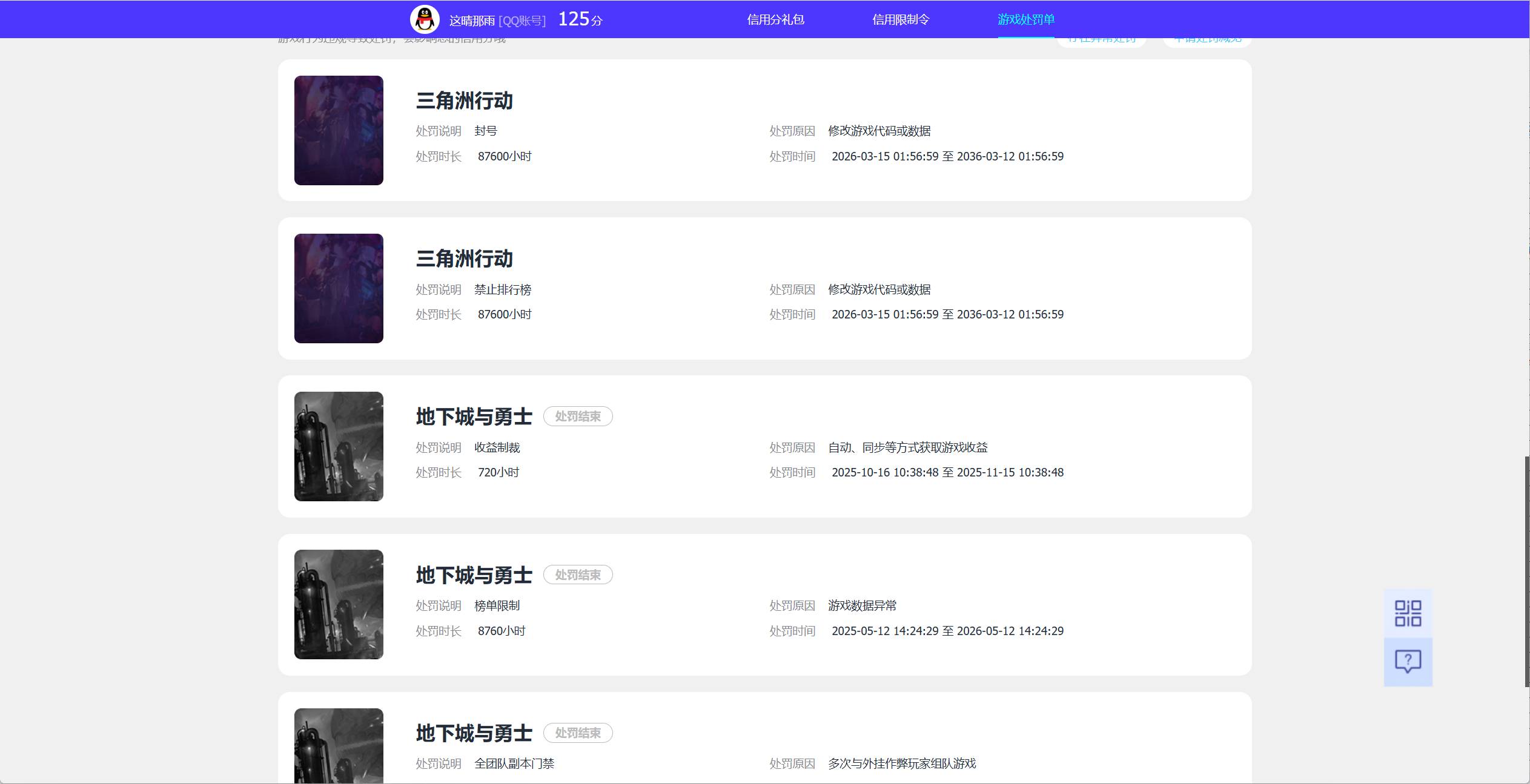Click the 三角洲行动 title in the 封号 card
The width and height of the screenshot is (1530, 784).
[x=464, y=100]
